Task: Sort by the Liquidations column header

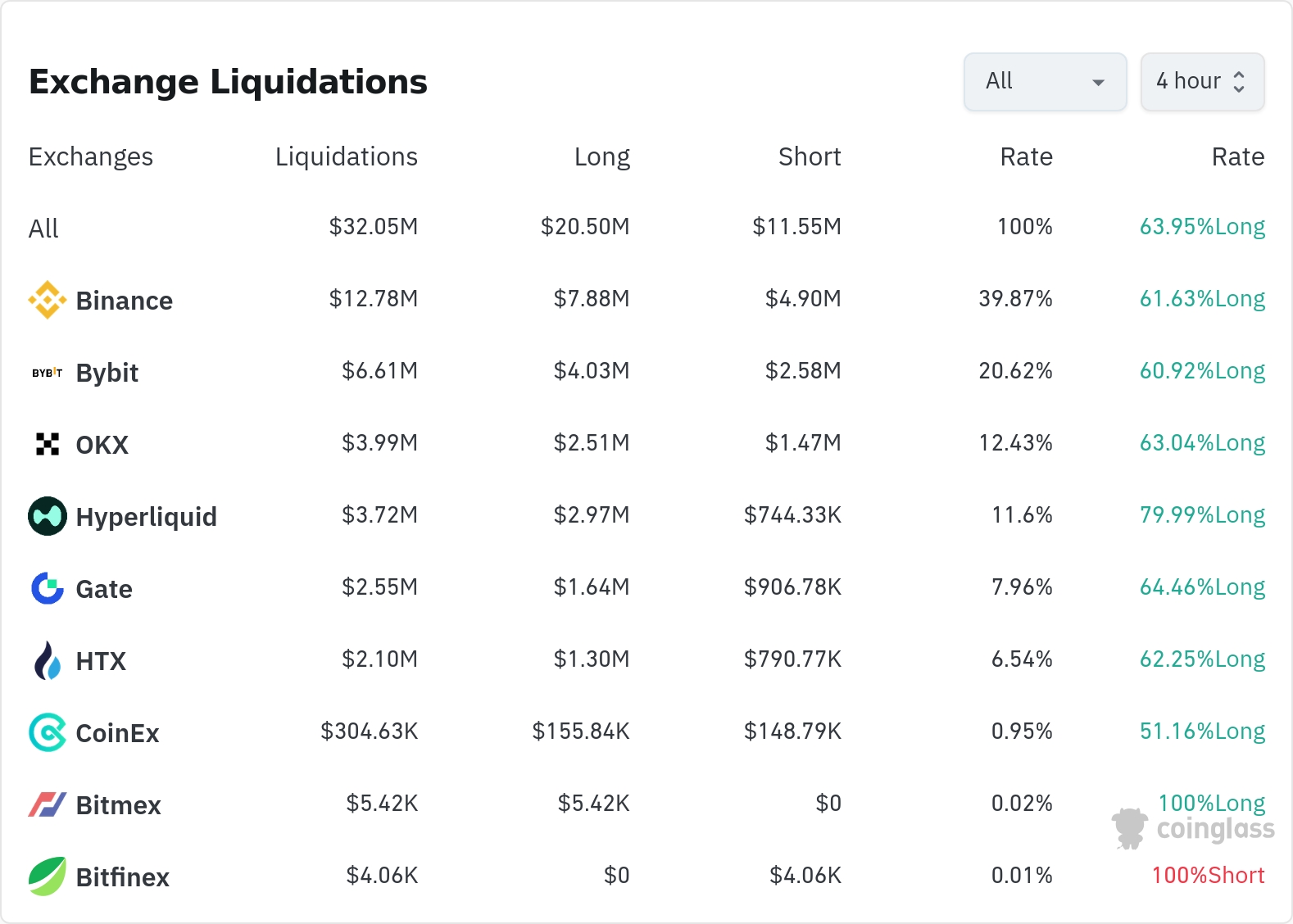Action: click(346, 156)
